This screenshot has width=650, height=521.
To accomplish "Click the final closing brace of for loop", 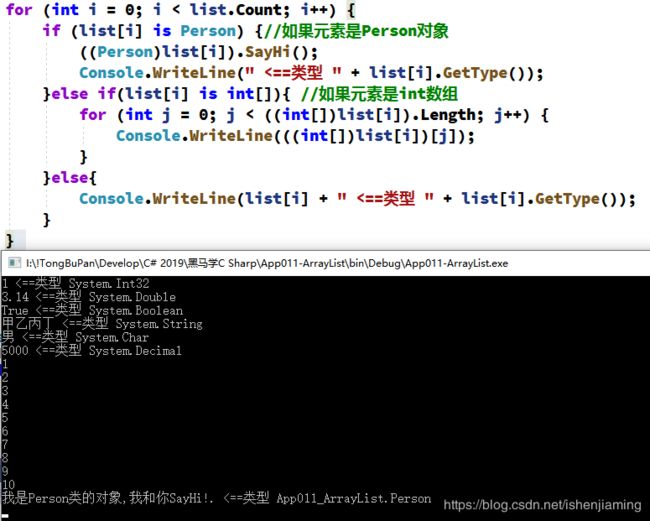I will [10, 241].
